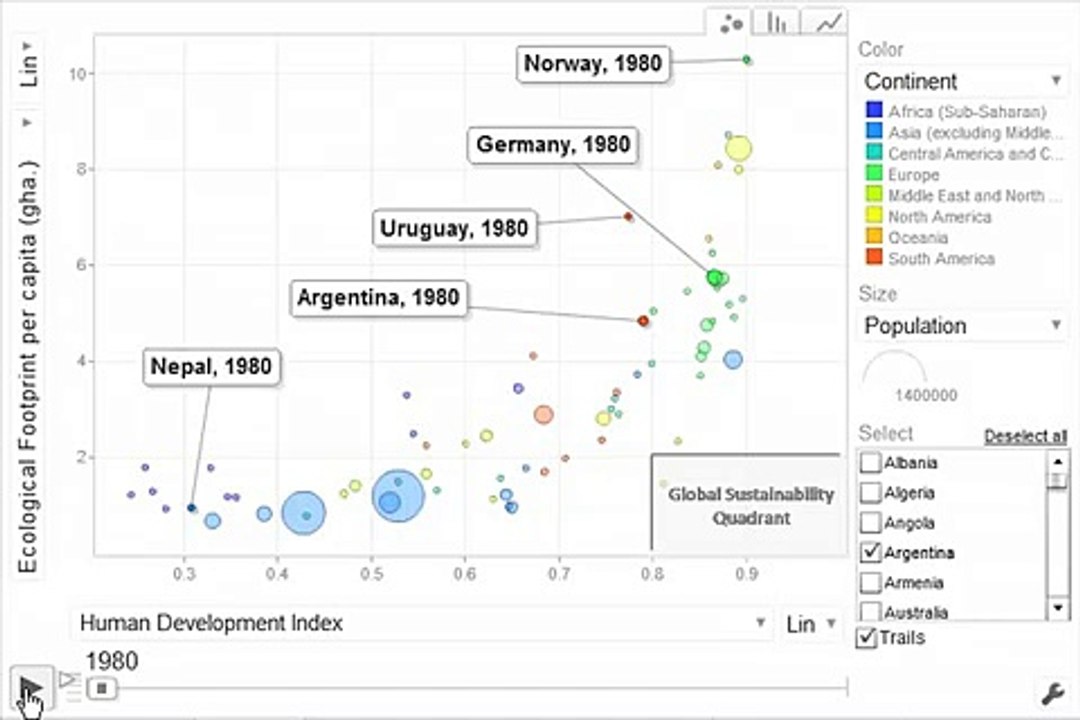This screenshot has height=720, width=1080.
Task: Click the timeline slider handle at 1980
Action: [x=102, y=688]
